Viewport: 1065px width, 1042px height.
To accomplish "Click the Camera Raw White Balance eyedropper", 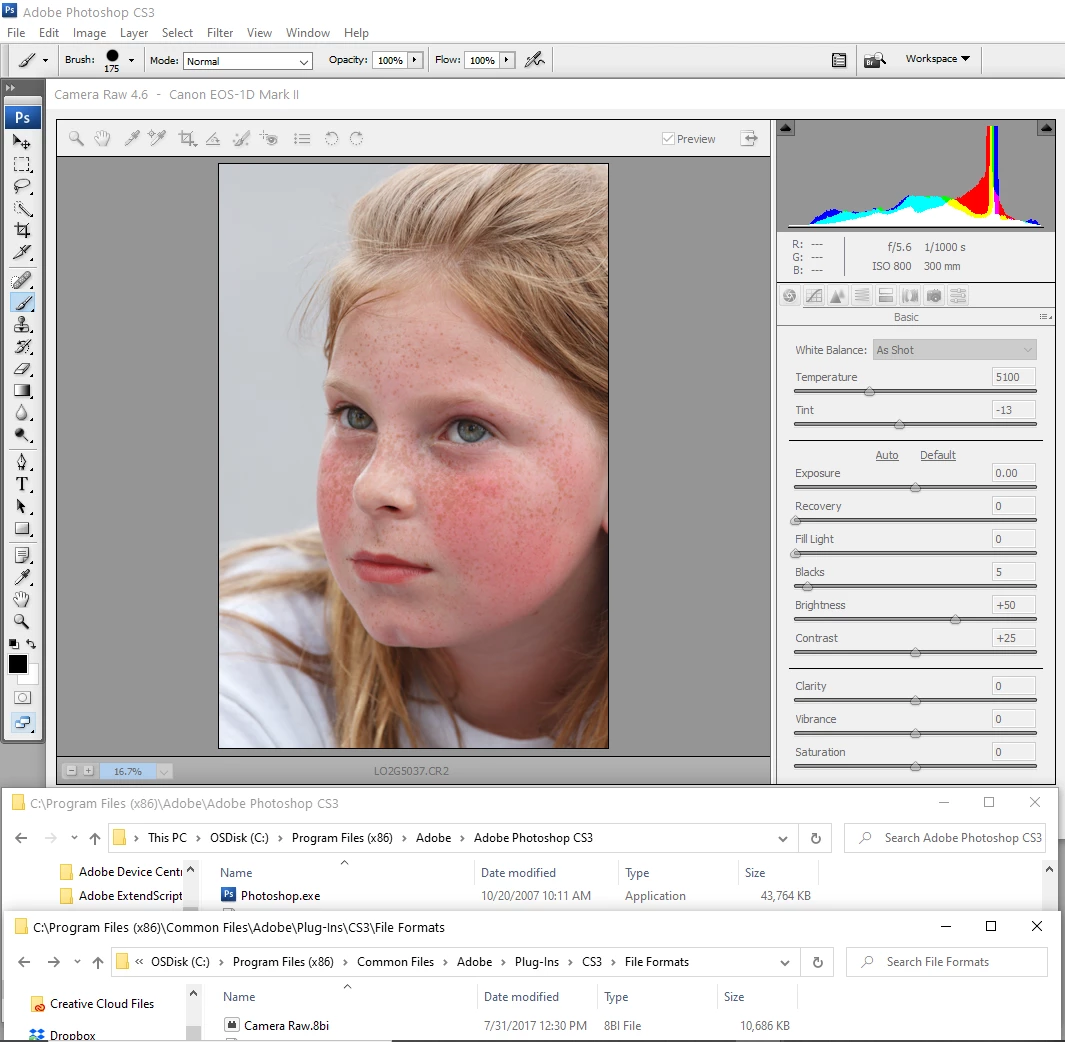I will click(131, 139).
